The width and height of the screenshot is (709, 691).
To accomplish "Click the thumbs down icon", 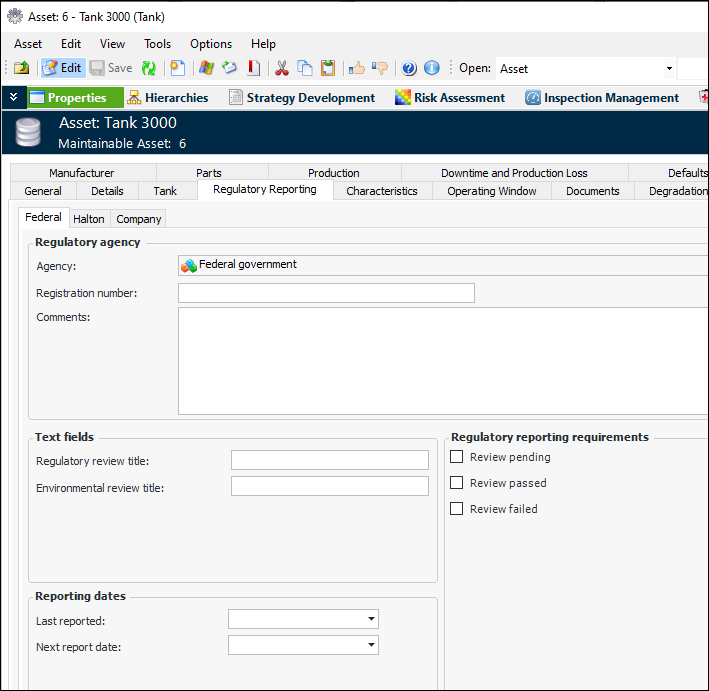I will coord(380,68).
